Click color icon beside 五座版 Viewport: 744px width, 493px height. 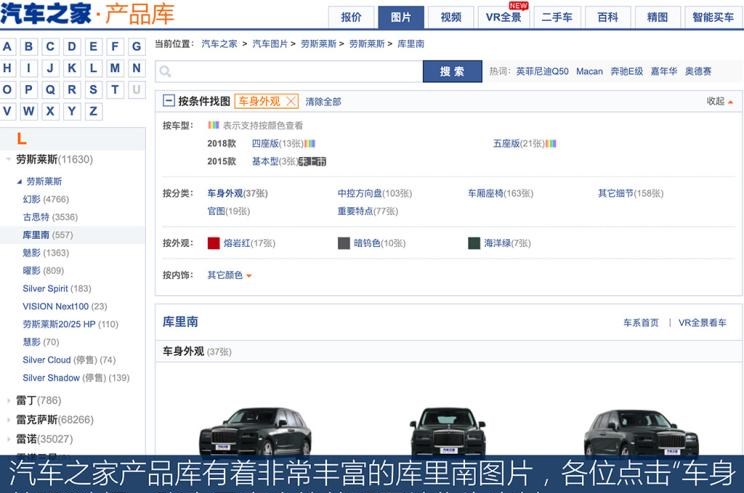coord(551,143)
